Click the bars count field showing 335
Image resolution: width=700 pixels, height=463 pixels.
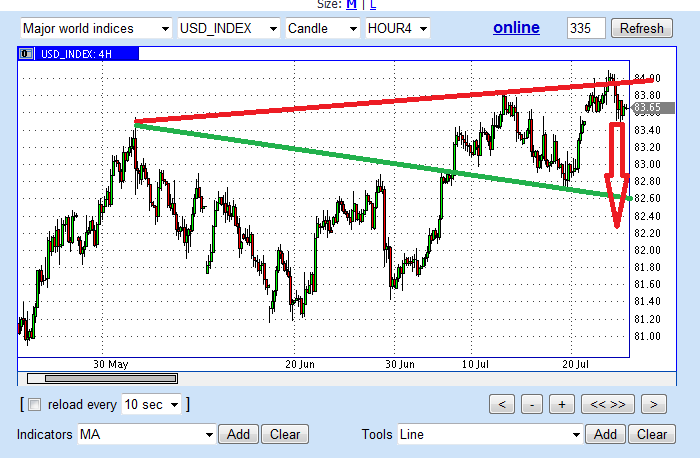click(586, 29)
